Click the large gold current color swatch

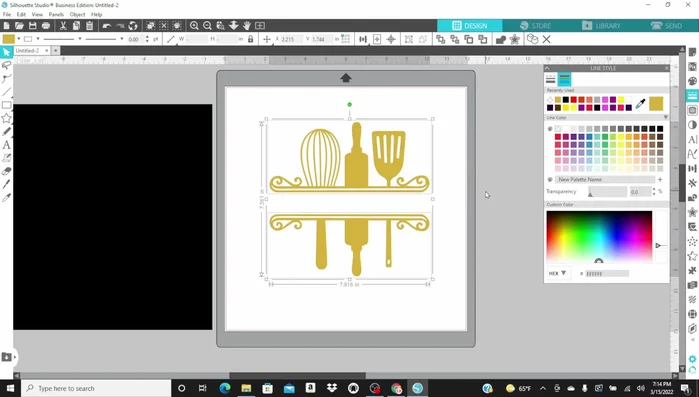coord(656,104)
